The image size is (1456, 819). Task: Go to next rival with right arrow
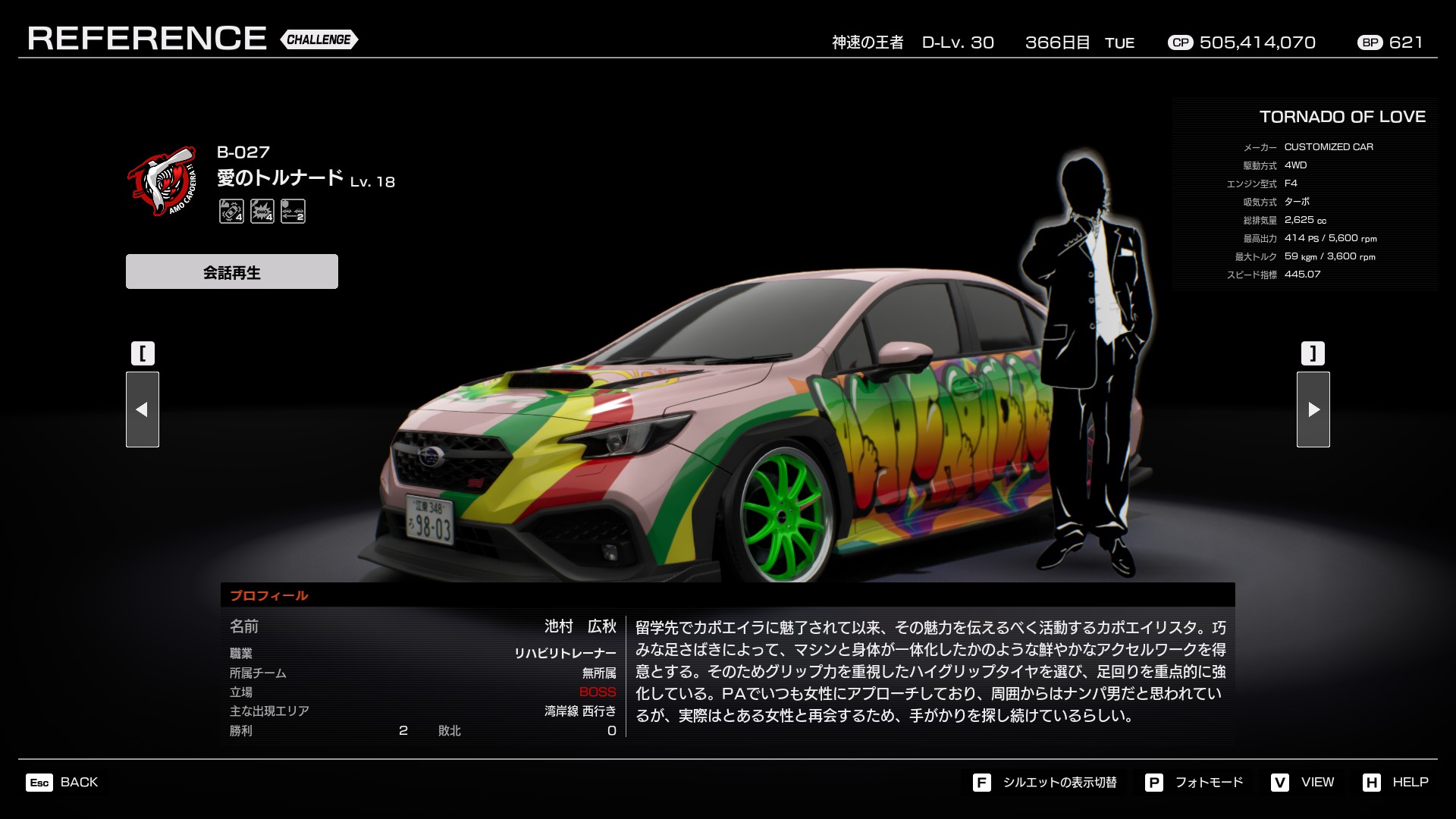[x=1313, y=409]
